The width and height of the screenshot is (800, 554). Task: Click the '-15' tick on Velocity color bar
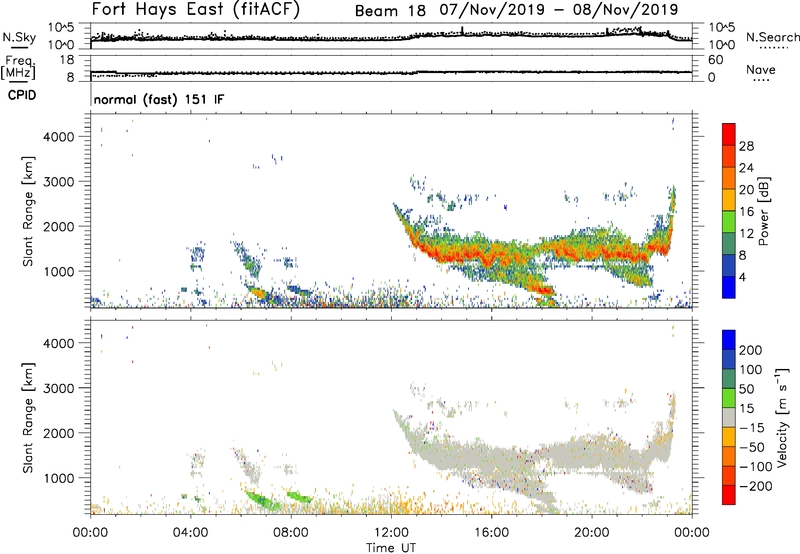751,428
